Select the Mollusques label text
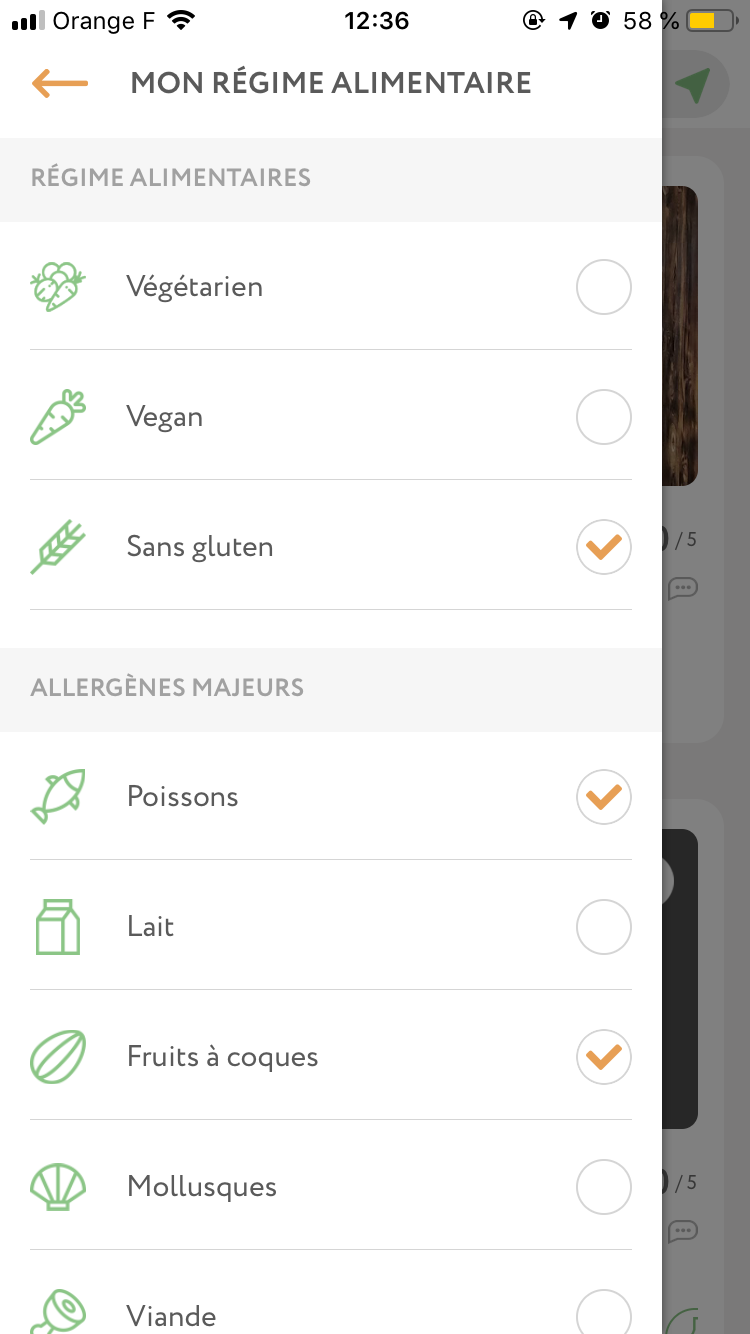Image resolution: width=750 pixels, height=1334 pixels. click(202, 1187)
